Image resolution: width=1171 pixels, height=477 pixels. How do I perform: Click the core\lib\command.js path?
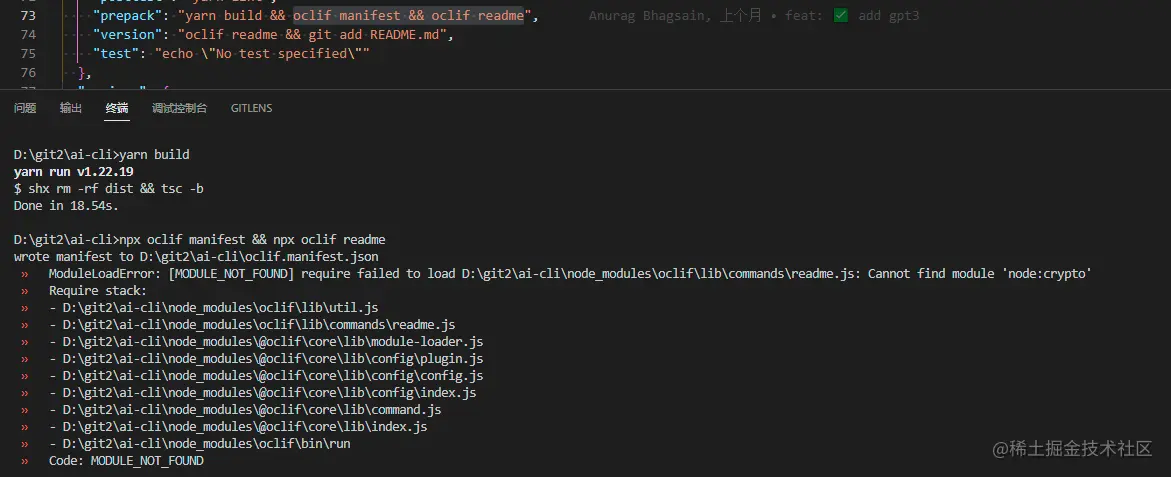pyautogui.click(x=252, y=410)
